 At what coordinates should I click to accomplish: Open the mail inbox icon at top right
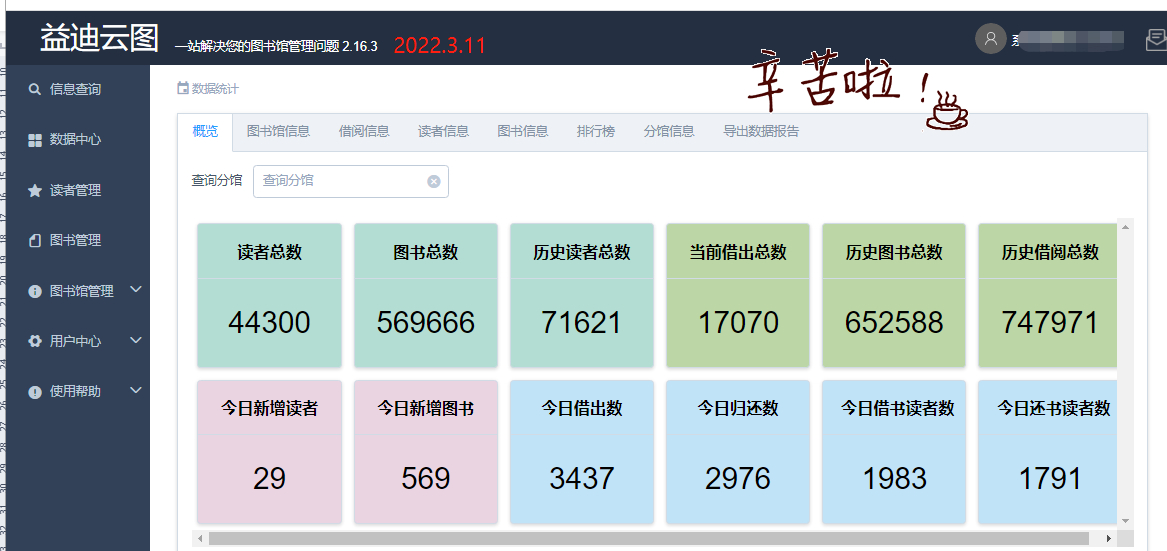tap(1155, 40)
